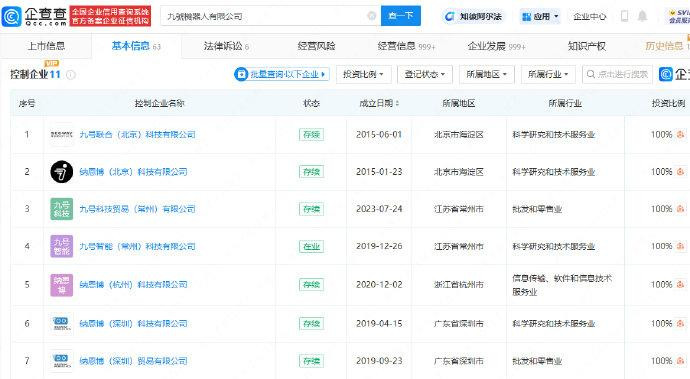Viewport: 690px width, 379px height.
Task: Open 纳恩博（北京）科技有限公司 link
Action: pos(133,172)
